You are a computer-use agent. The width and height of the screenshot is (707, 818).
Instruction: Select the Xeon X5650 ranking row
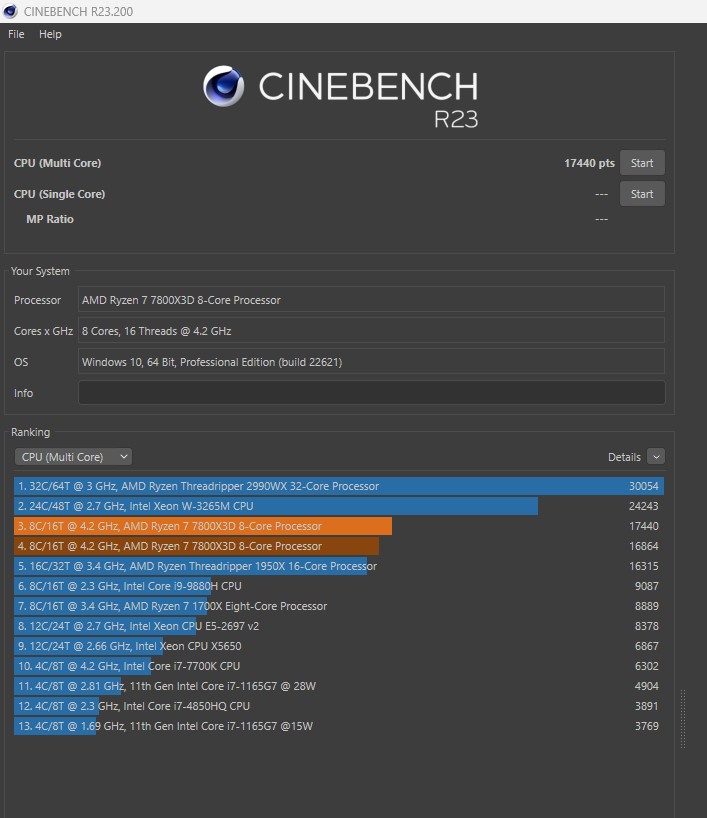tap(339, 646)
